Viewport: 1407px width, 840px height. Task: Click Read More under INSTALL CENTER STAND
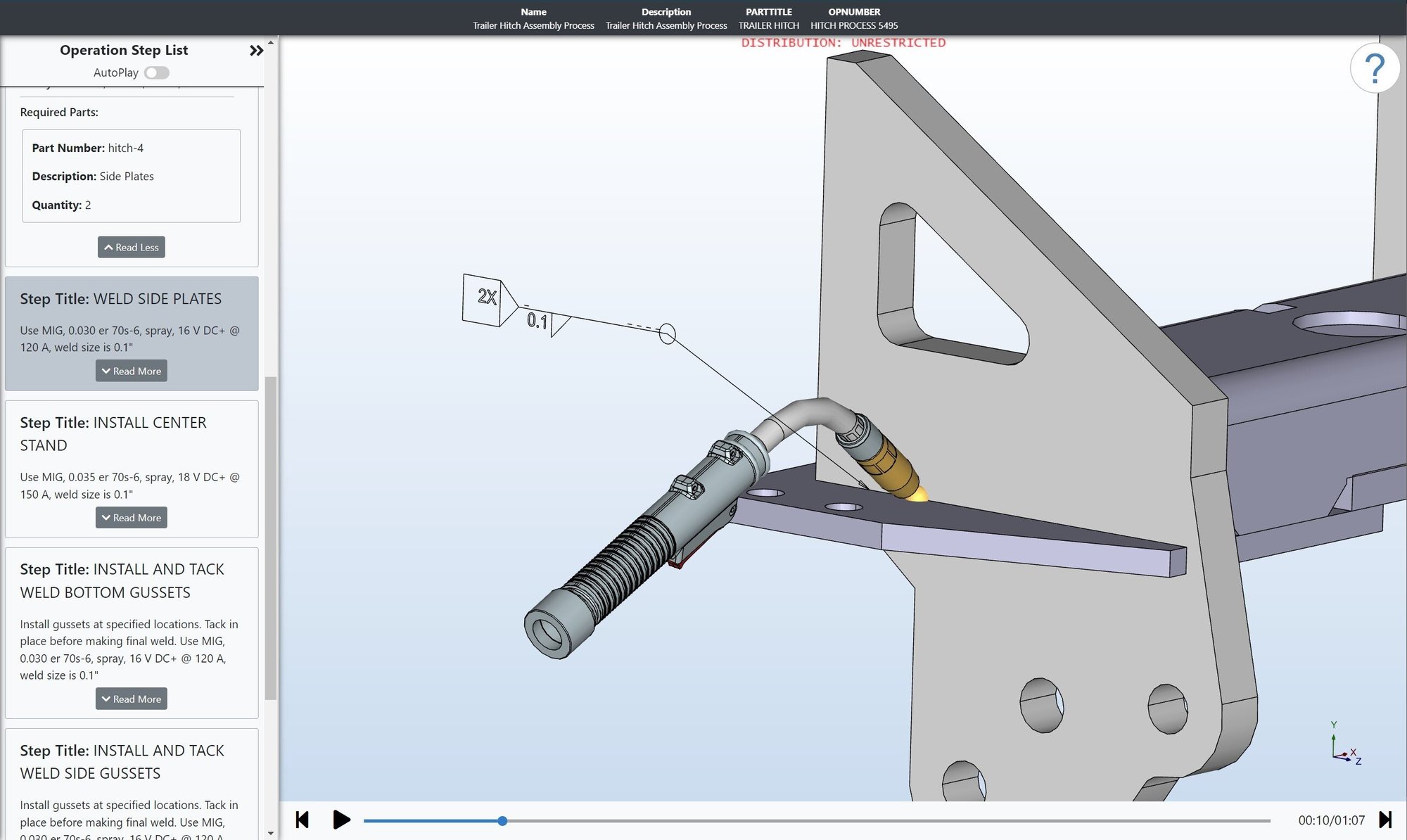click(x=131, y=518)
